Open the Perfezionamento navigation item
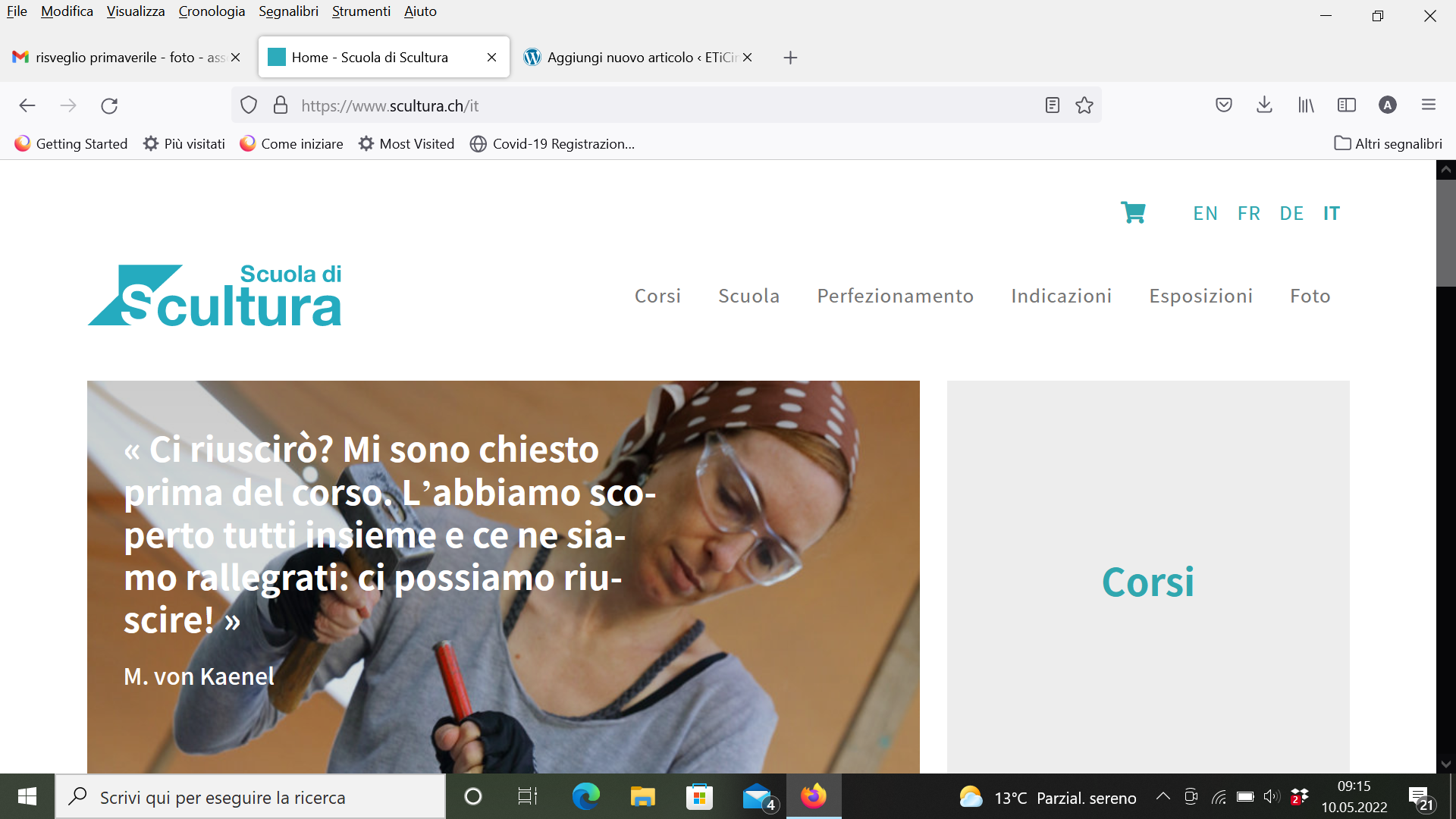The image size is (1456, 819). pos(895,296)
